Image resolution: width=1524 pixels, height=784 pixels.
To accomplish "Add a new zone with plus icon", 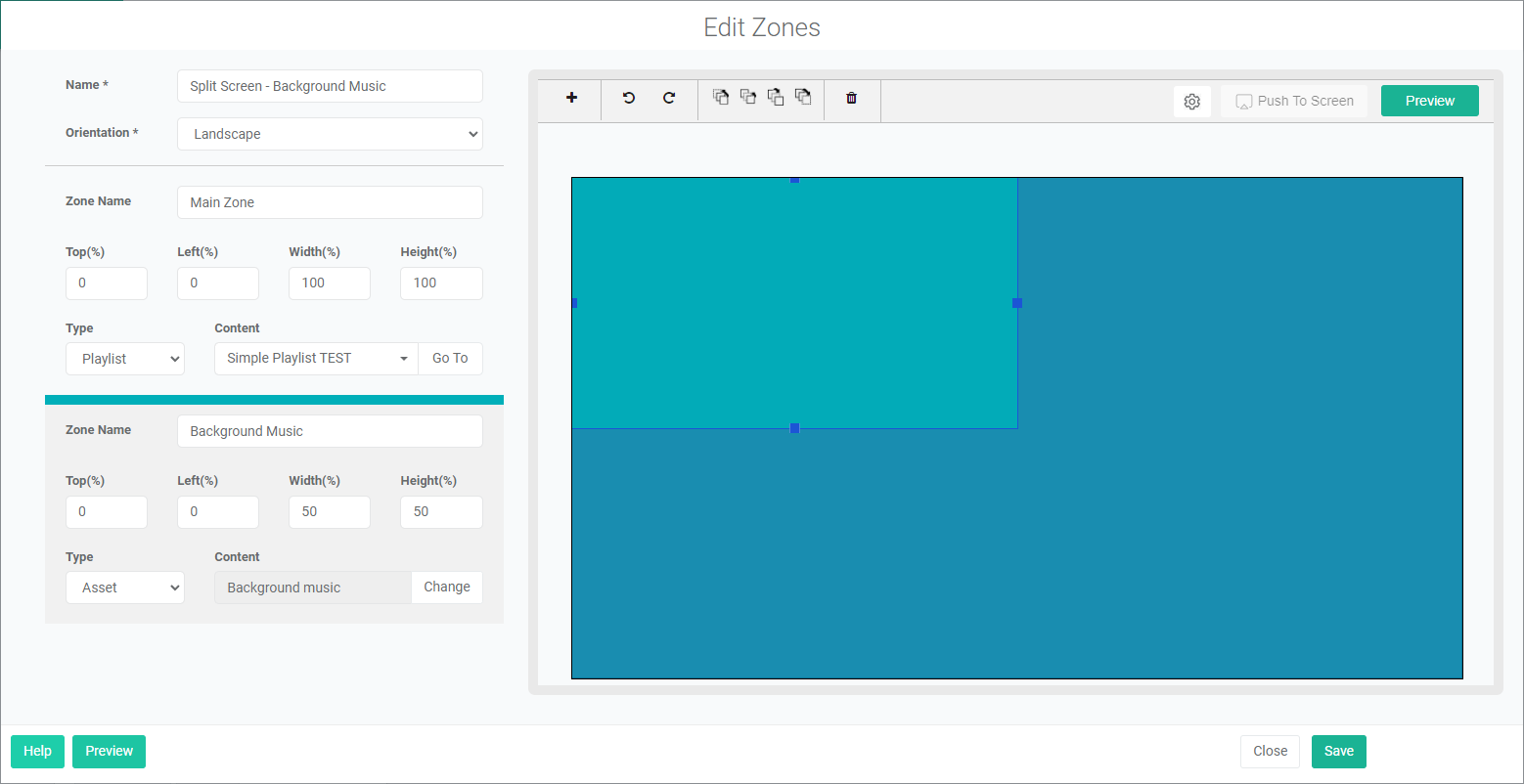I will 571,99.
